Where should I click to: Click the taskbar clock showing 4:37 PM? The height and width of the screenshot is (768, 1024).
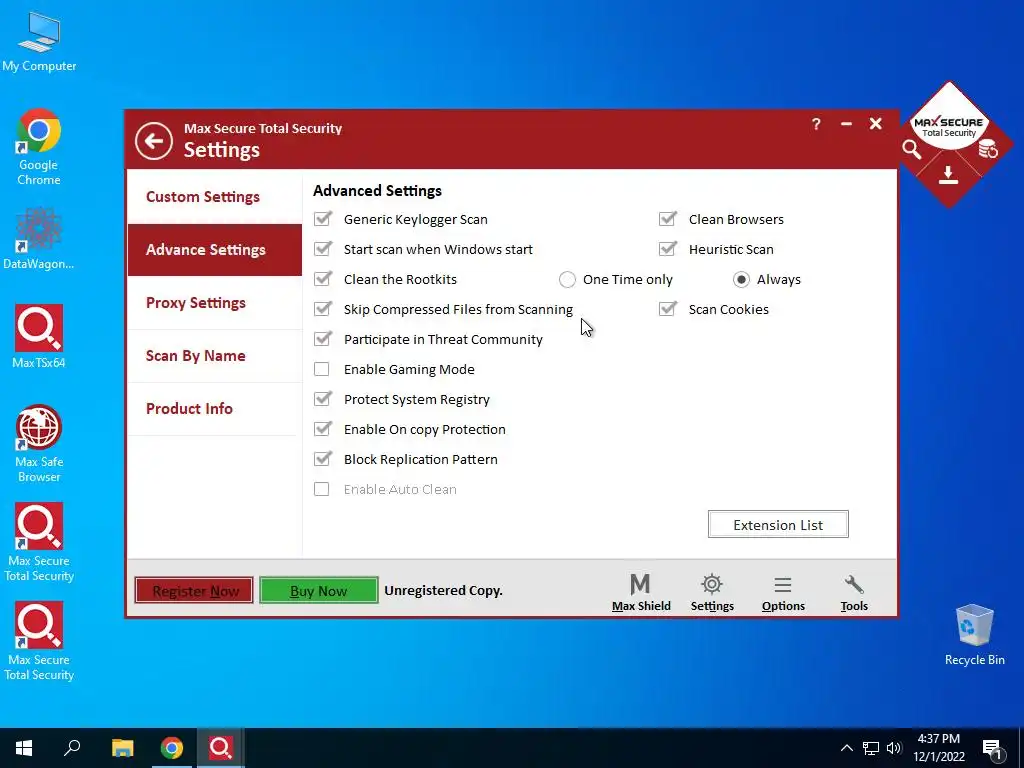tap(938, 748)
